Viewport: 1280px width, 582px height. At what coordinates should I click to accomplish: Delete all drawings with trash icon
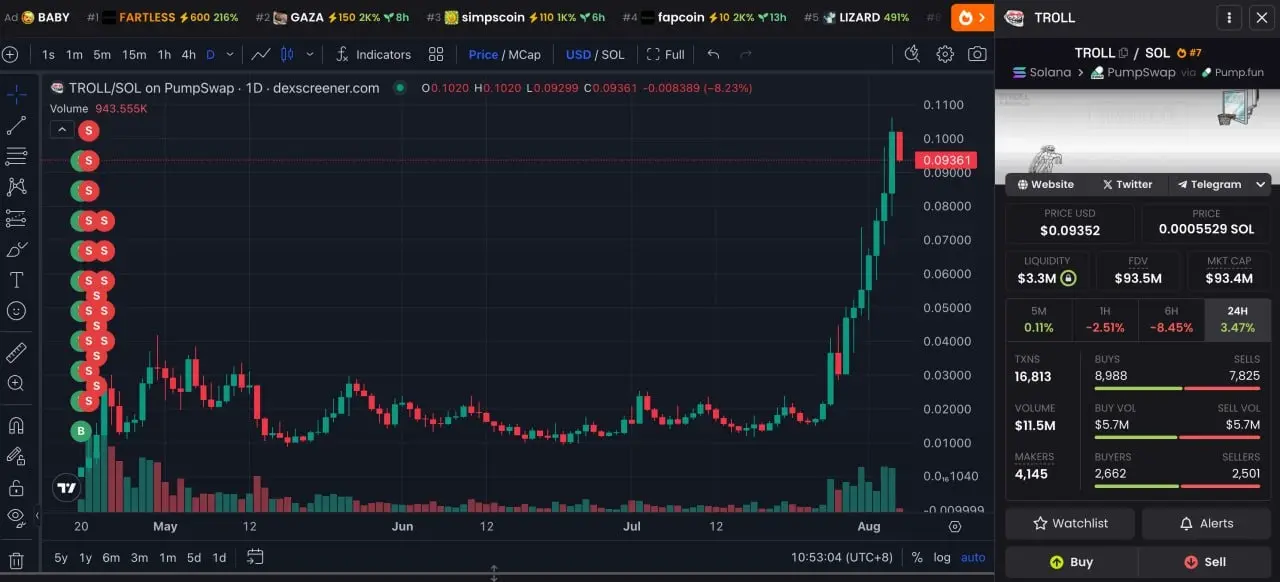click(x=16, y=560)
